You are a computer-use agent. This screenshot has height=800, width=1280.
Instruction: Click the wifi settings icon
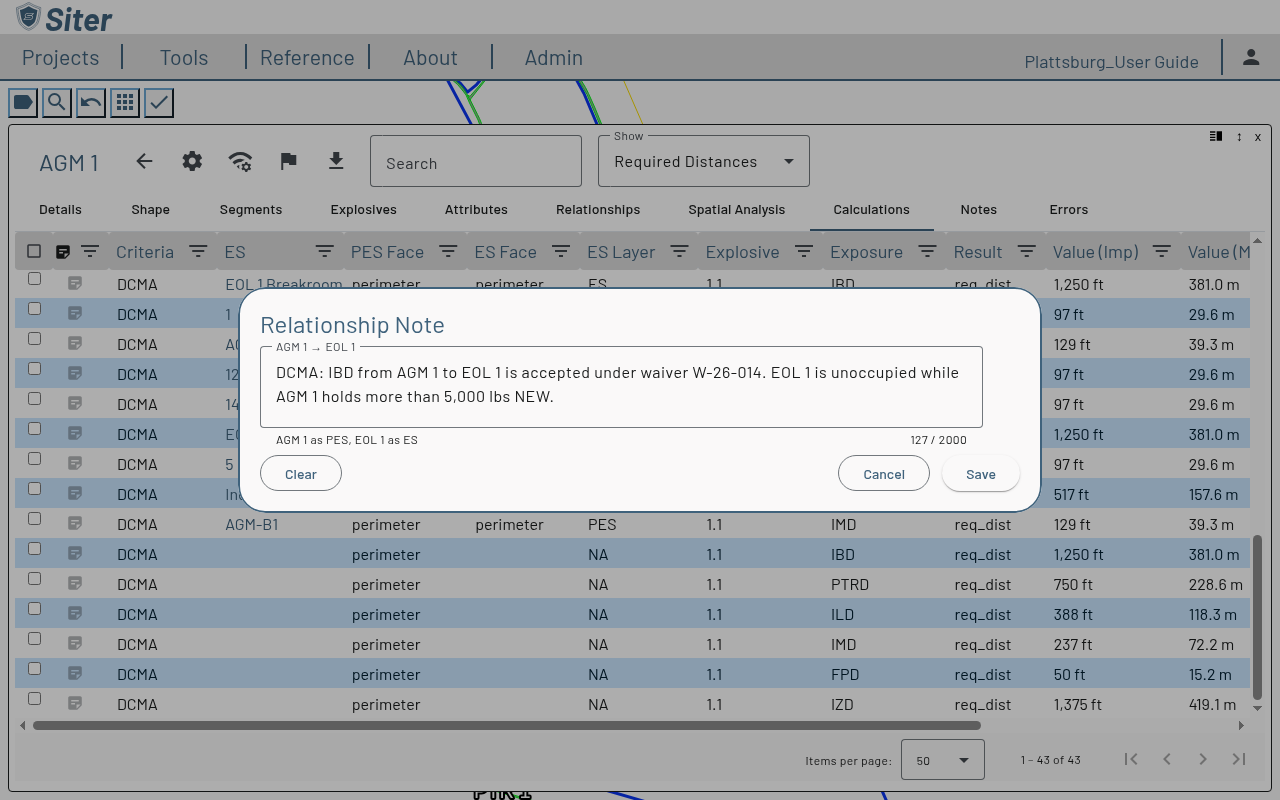pos(240,161)
